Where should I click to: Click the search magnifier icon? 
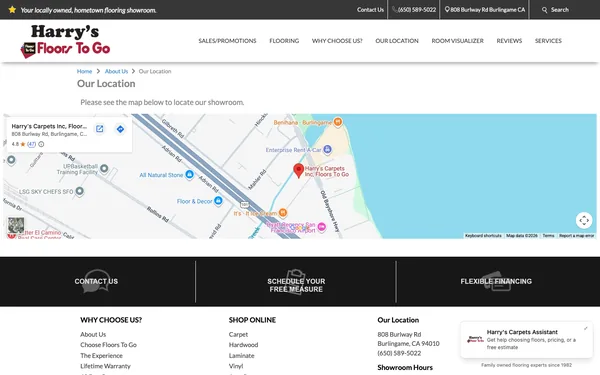545,10
